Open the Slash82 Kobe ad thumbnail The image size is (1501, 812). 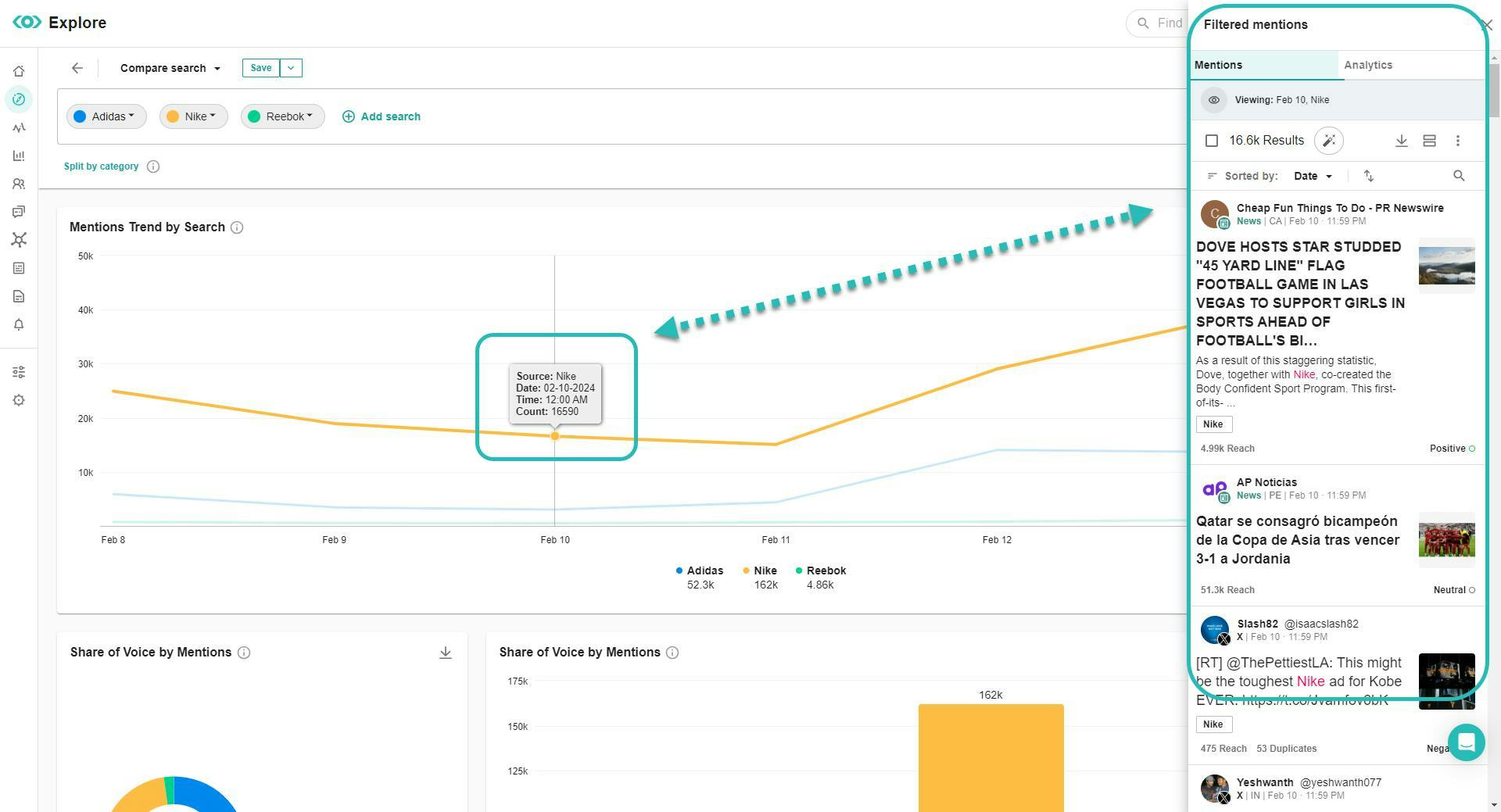pyautogui.click(x=1446, y=681)
